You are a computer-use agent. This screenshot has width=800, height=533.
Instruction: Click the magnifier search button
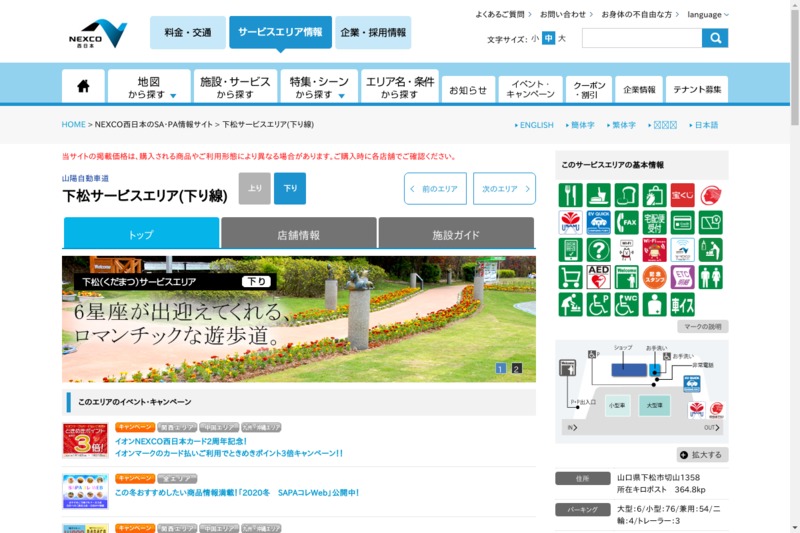(715, 38)
